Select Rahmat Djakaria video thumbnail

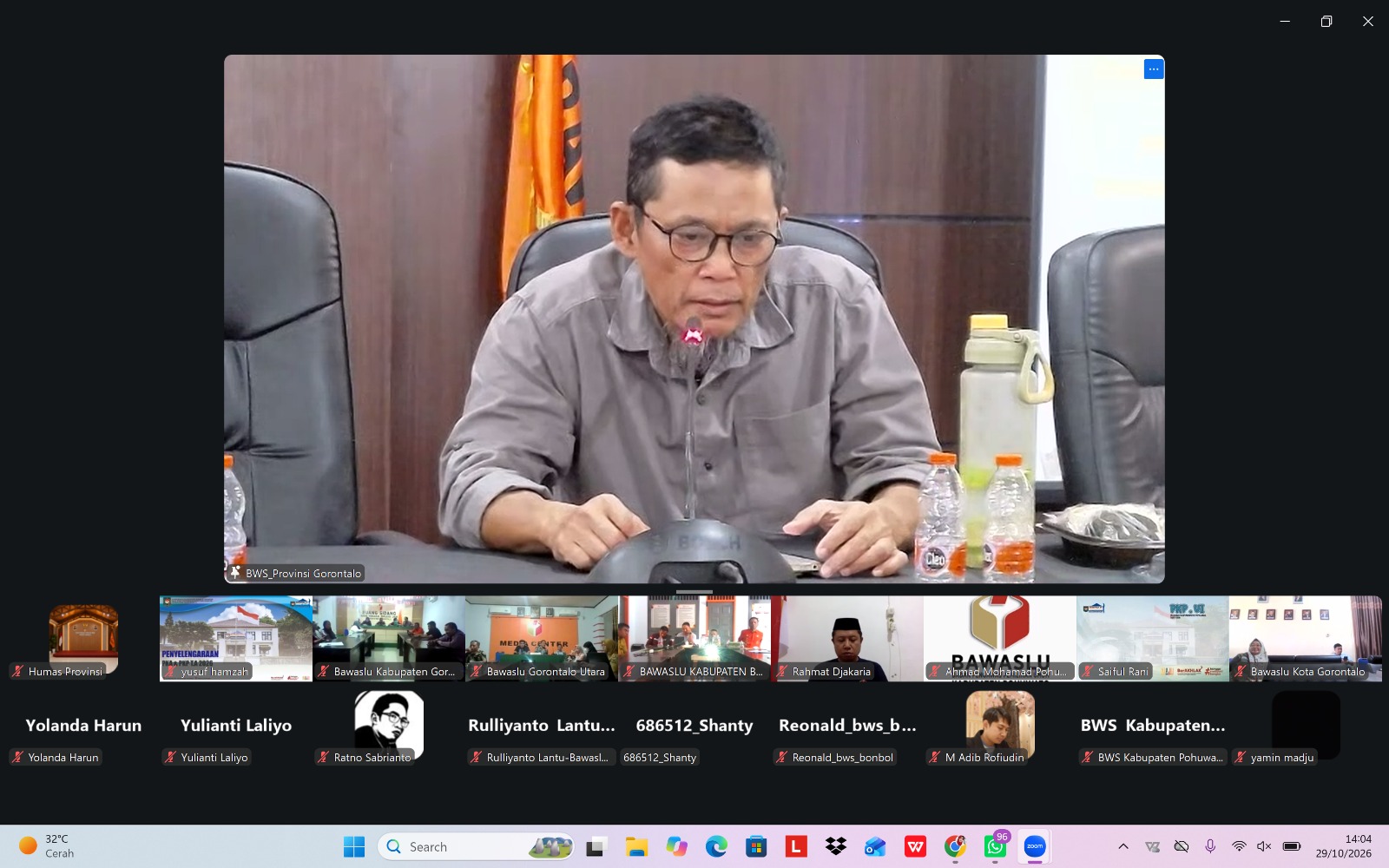[847, 638]
